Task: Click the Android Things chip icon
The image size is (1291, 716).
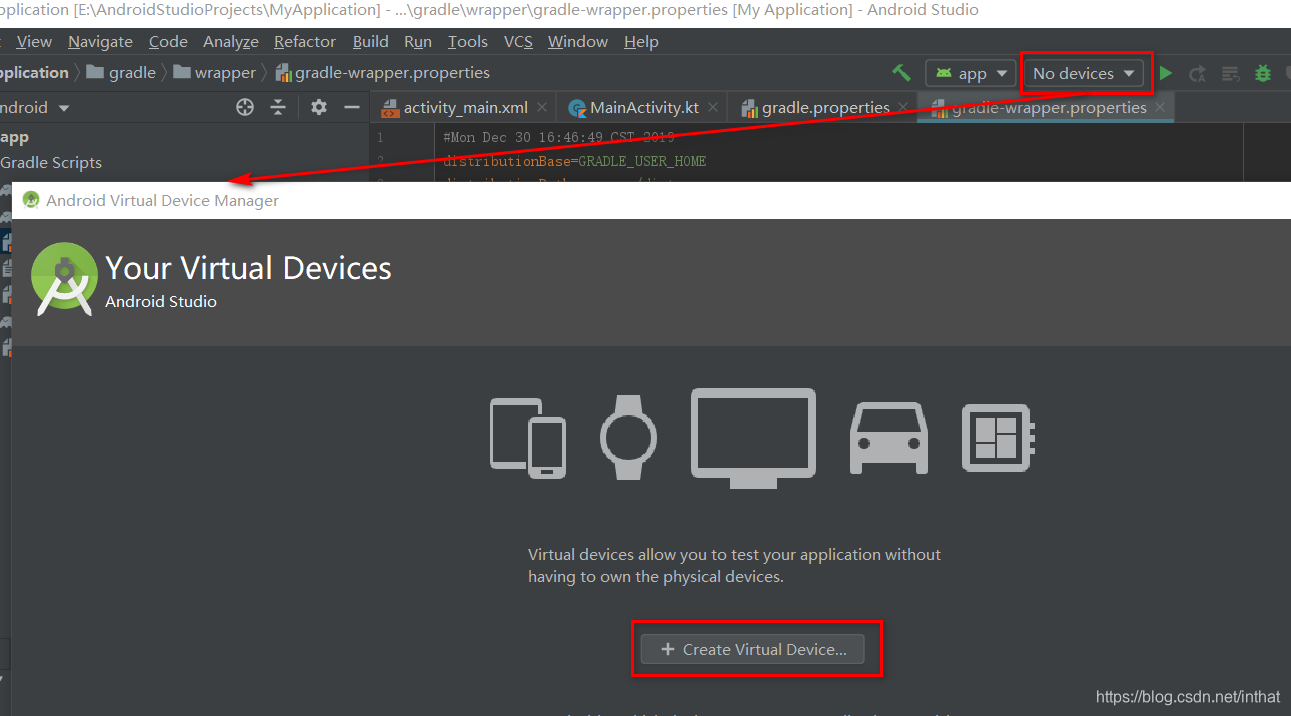Action: [998, 437]
